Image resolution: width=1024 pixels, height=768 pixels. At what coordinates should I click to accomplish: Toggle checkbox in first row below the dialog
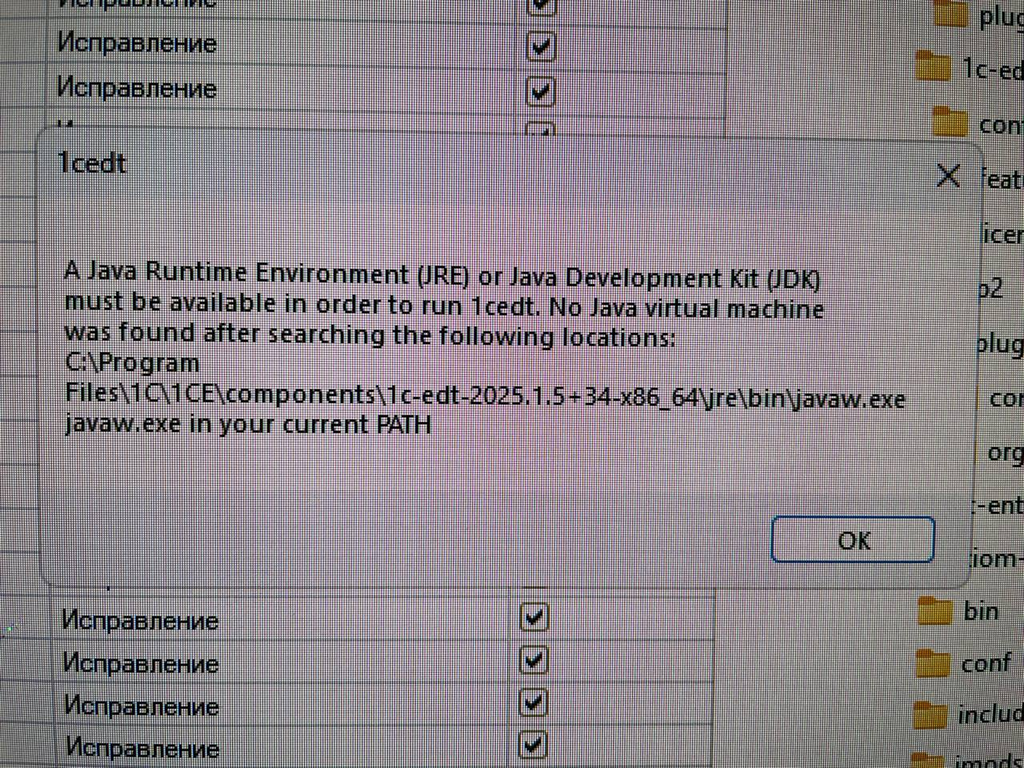[x=535, y=619]
